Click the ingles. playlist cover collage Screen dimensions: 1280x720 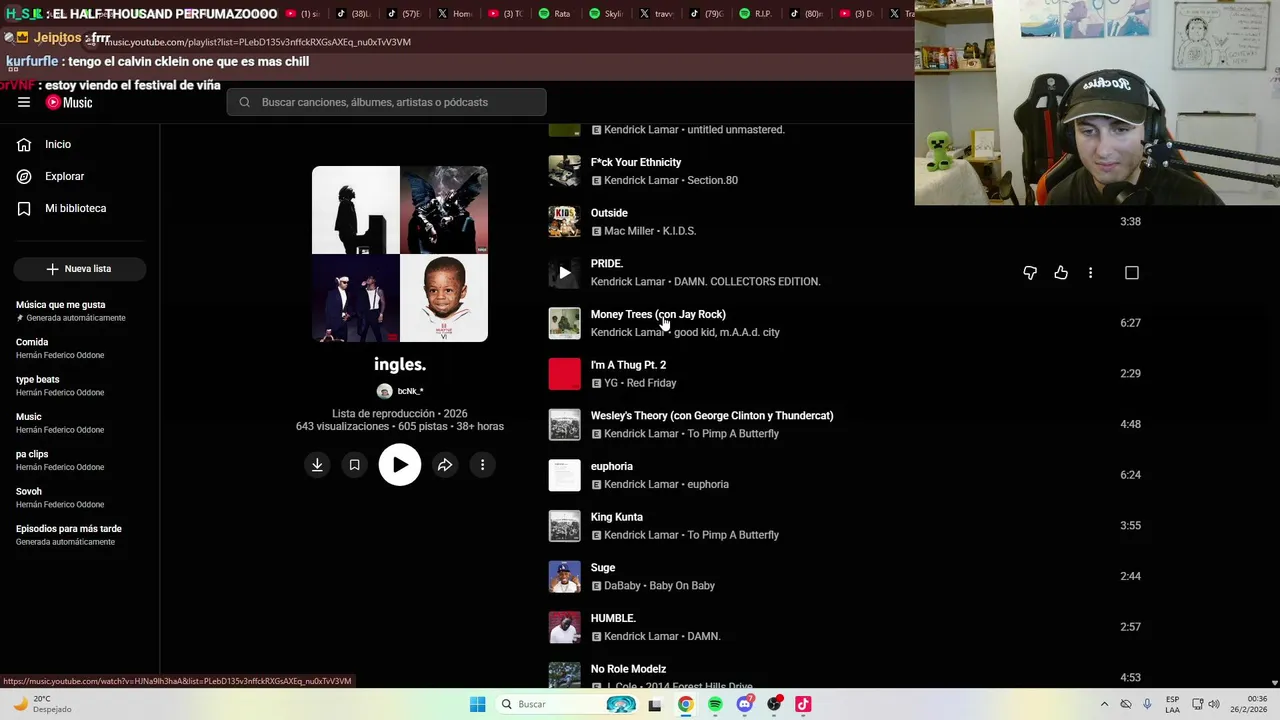pos(400,254)
